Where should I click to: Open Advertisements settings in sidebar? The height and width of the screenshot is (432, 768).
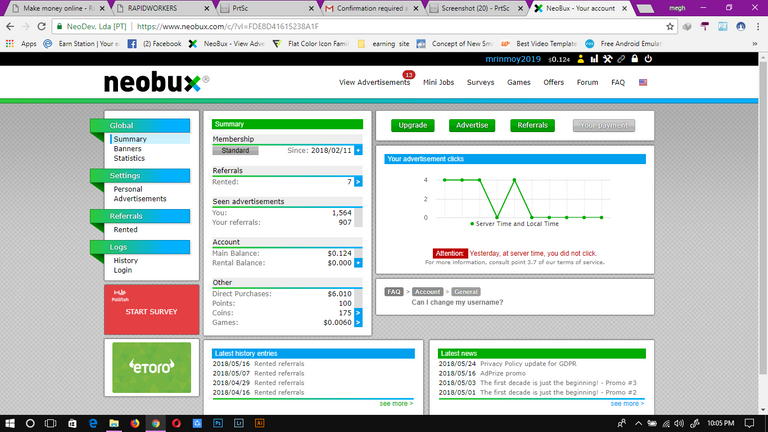point(140,199)
